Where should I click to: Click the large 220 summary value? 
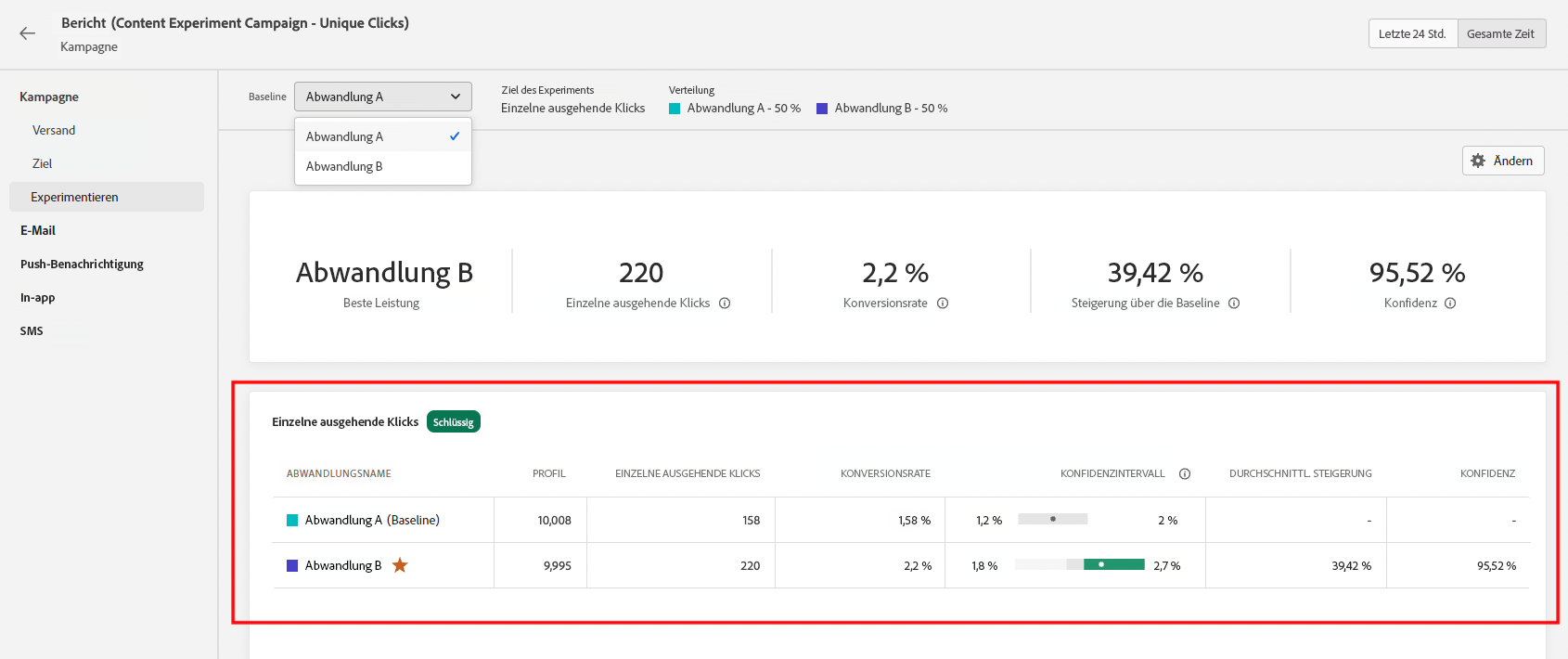(641, 273)
